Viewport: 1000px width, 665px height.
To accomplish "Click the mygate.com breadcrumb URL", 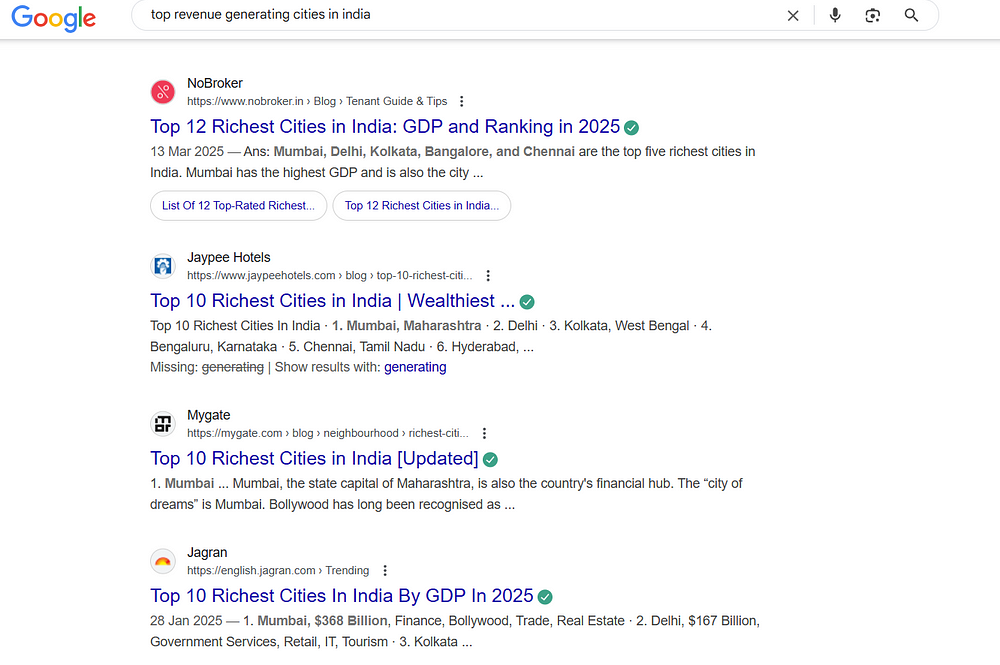I will point(328,434).
